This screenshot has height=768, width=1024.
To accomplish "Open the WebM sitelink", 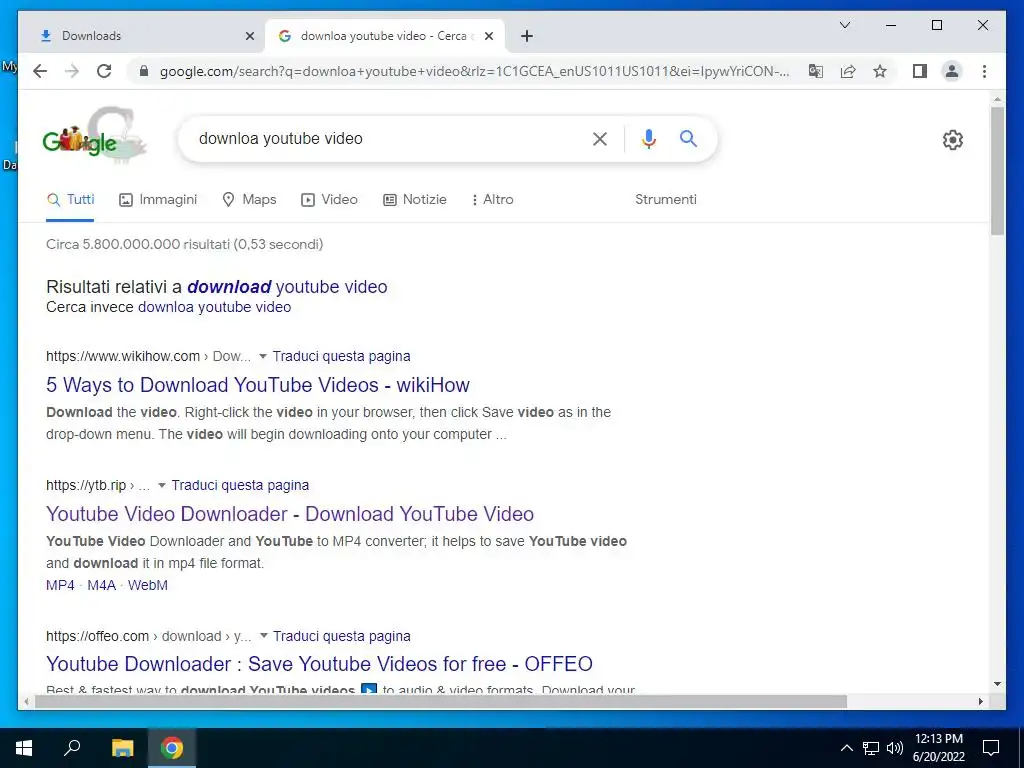I will pyautogui.click(x=148, y=585).
